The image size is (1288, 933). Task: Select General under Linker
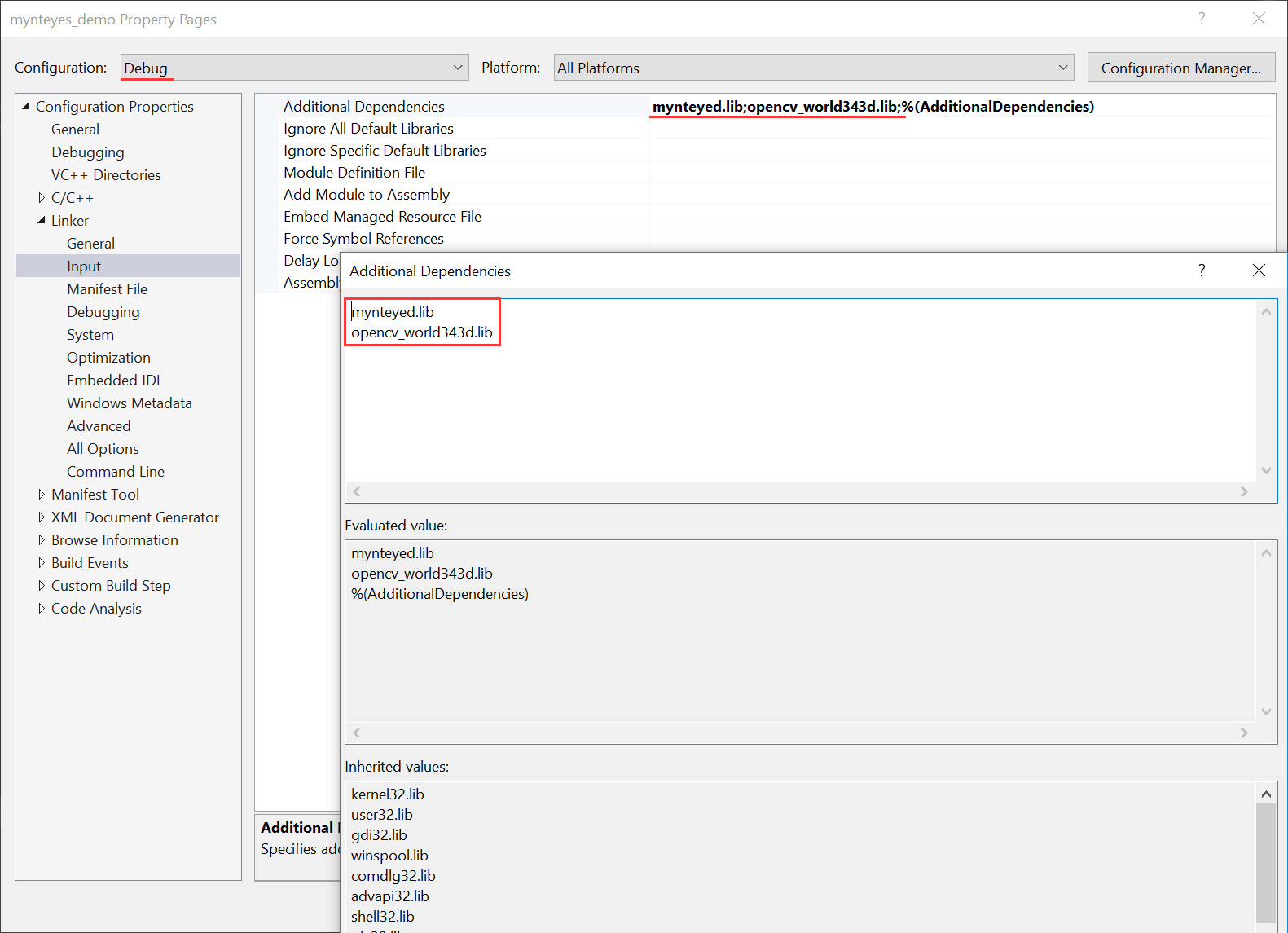tap(90, 244)
